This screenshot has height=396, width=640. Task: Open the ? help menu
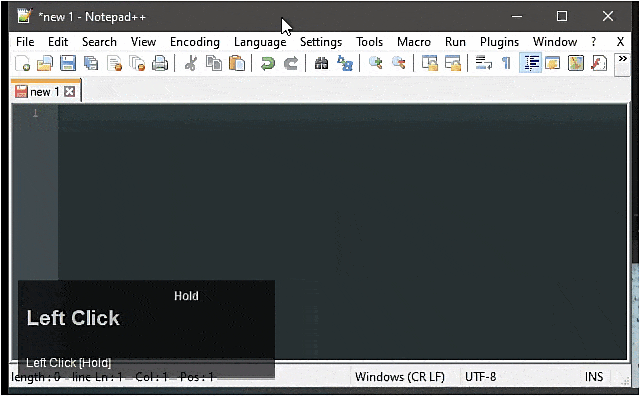pyautogui.click(x=593, y=42)
